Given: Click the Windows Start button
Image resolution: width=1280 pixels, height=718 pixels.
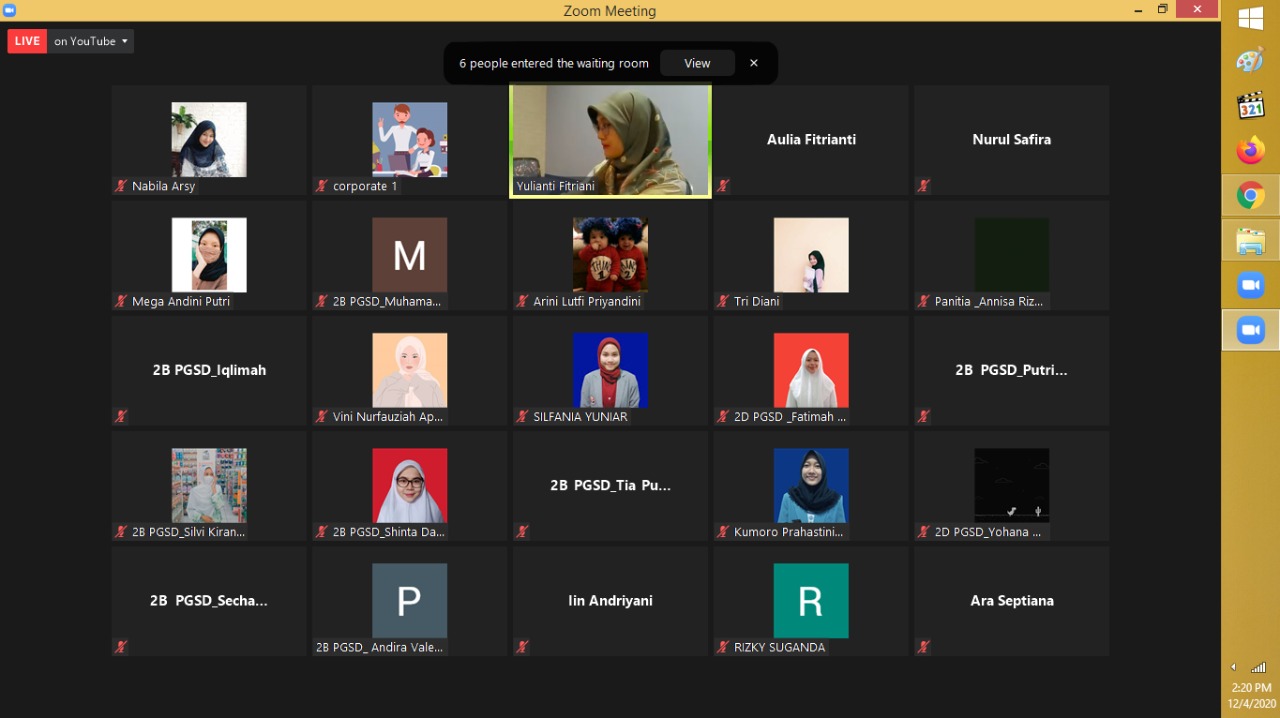Looking at the screenshot, I should (1250, 18).
